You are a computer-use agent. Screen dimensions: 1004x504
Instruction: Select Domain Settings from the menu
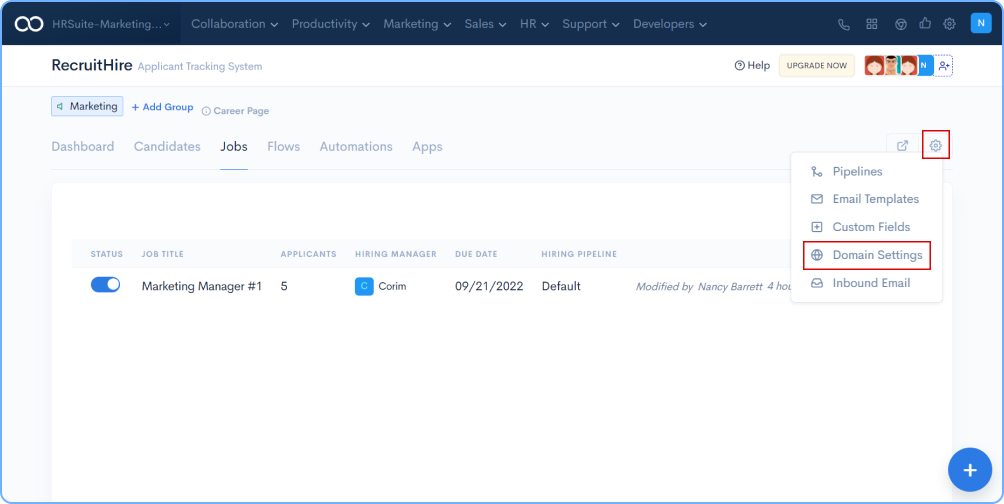877,255
